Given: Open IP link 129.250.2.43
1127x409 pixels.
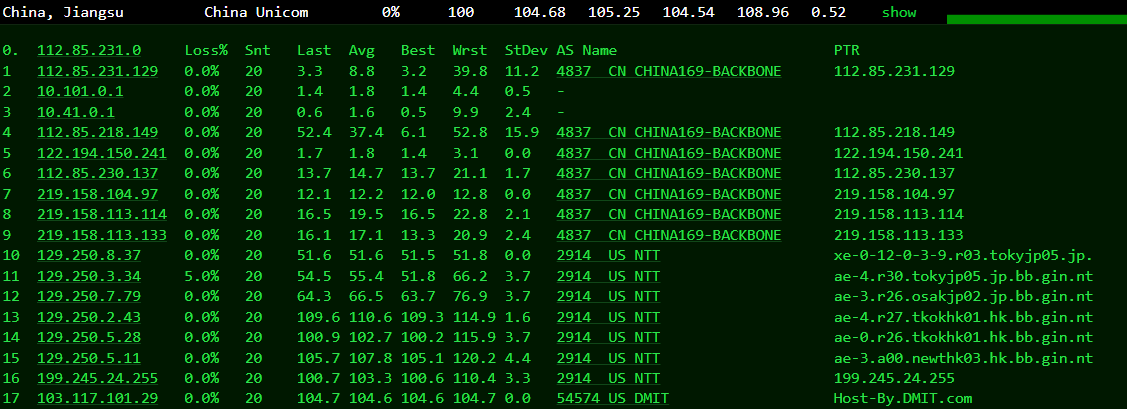Looking at the screenshot, I should click(x=89, y=317).
